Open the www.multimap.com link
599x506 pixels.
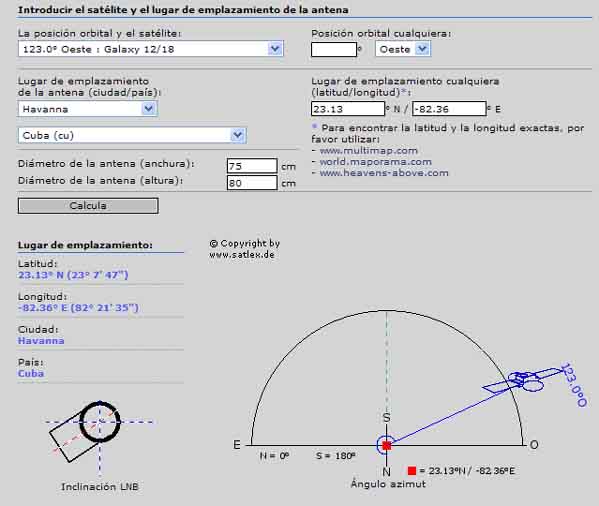click(x=369, y=150)
